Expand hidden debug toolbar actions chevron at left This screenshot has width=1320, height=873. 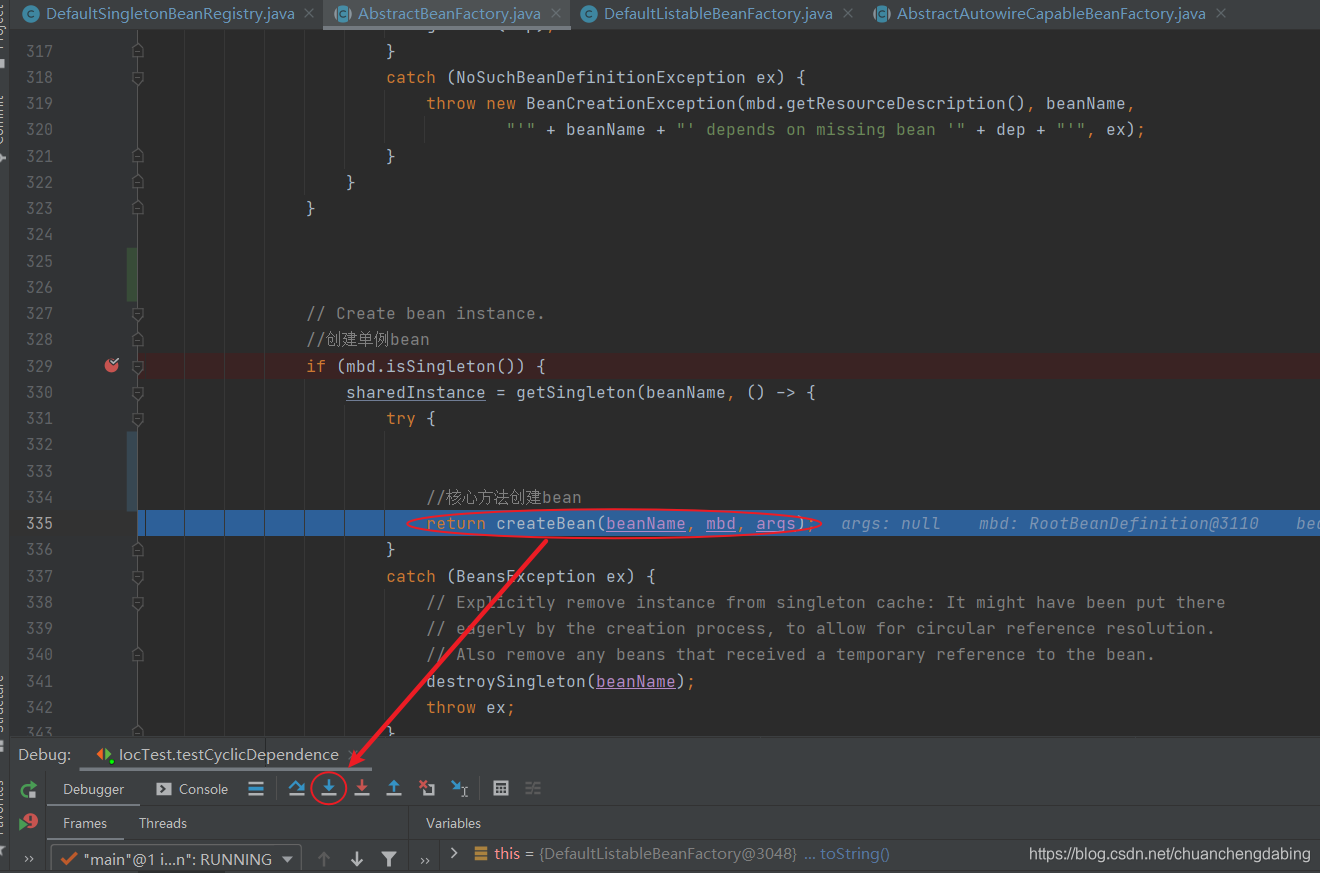coord(28,859)
